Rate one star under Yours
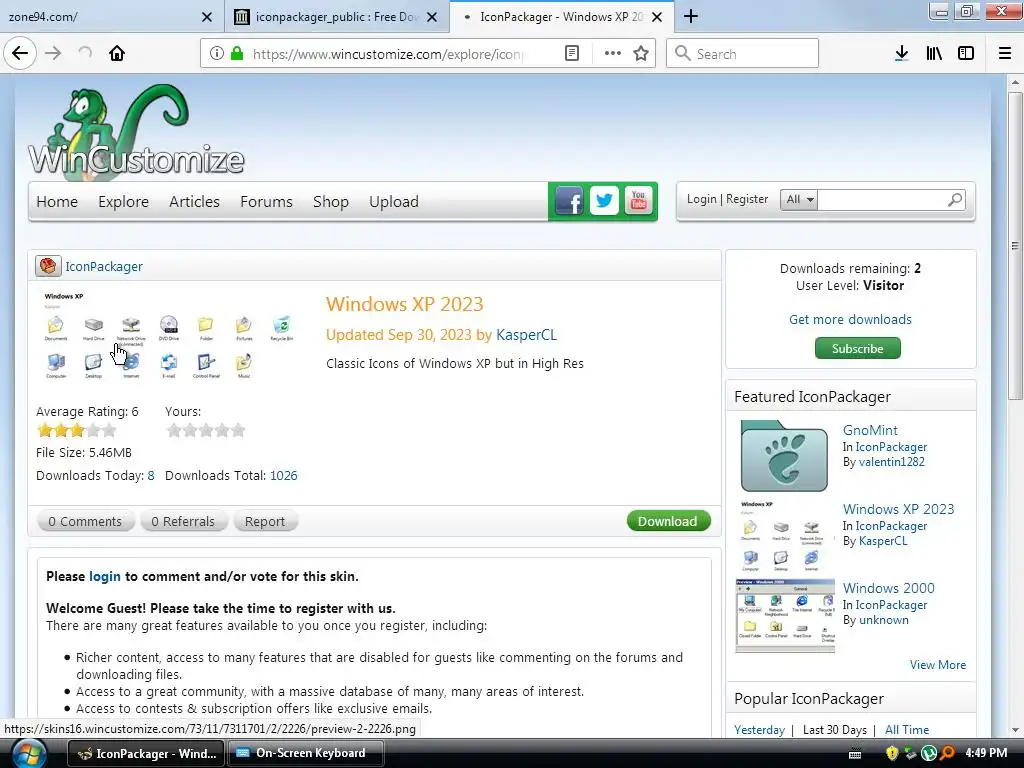The width and height of the screenshot is (1024, 768). pos(174,430)
